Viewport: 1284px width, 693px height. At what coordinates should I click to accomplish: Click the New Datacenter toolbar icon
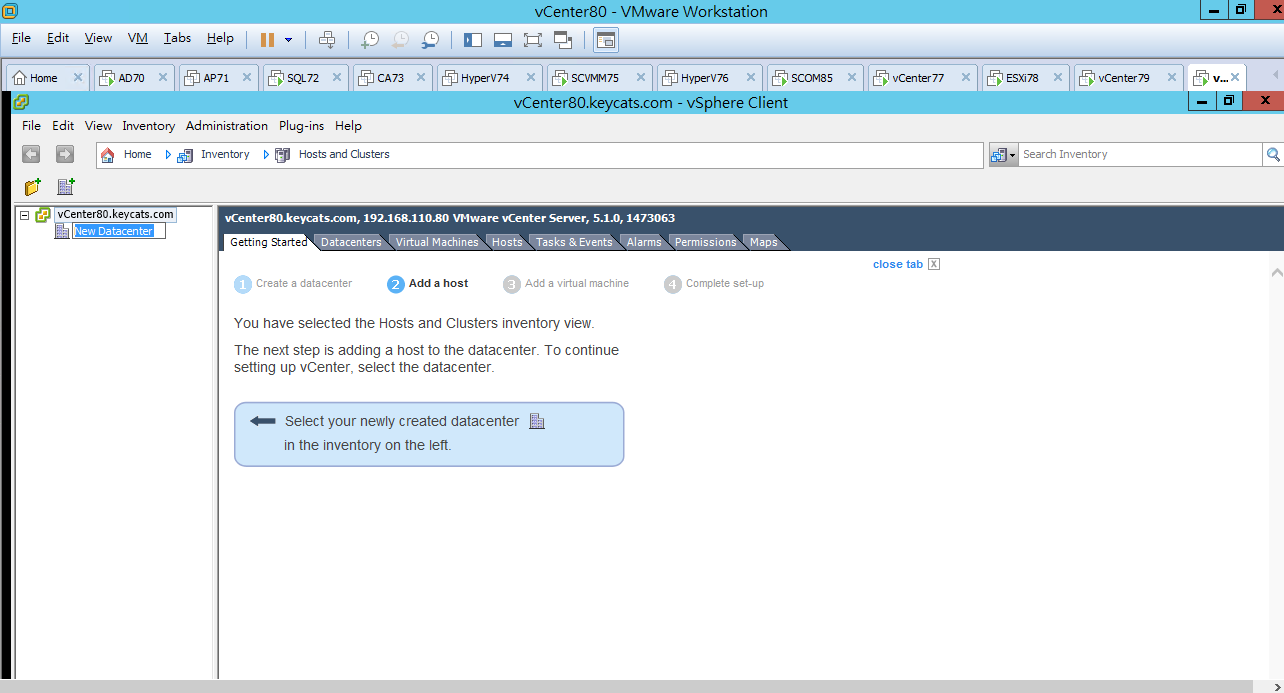coord(66,187)
